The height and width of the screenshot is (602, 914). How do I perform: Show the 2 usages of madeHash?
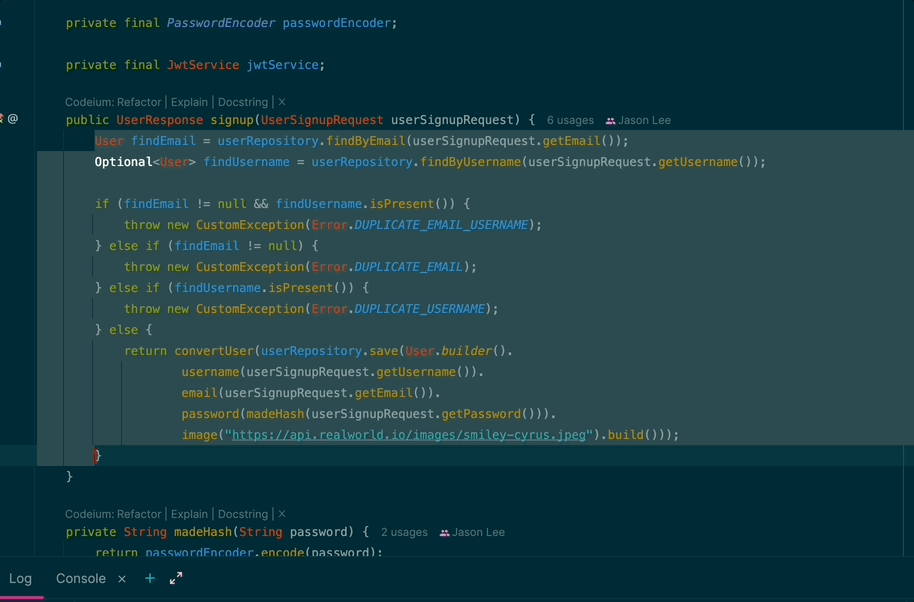click(x=404, y=532)
